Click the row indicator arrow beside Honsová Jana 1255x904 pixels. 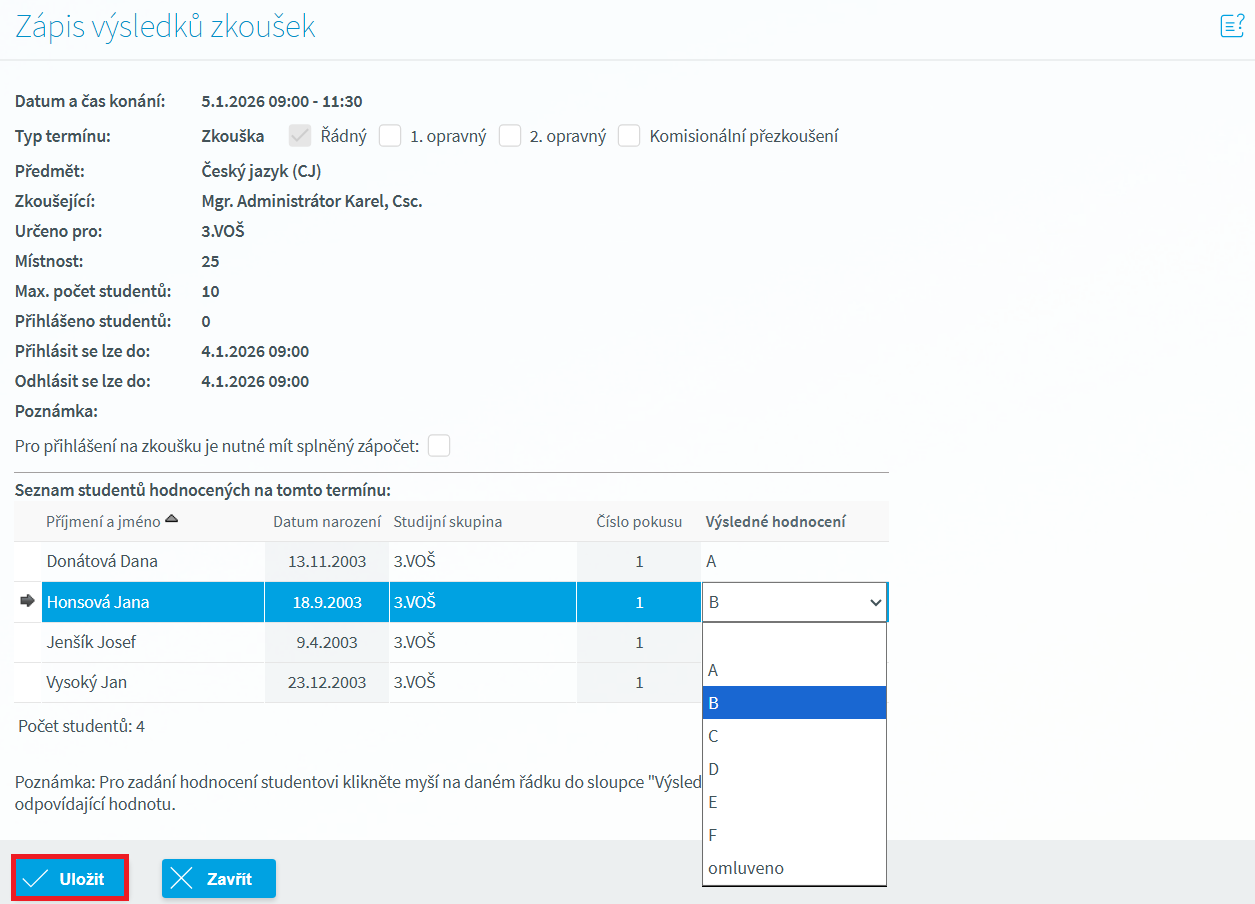[x=27, y=602]
